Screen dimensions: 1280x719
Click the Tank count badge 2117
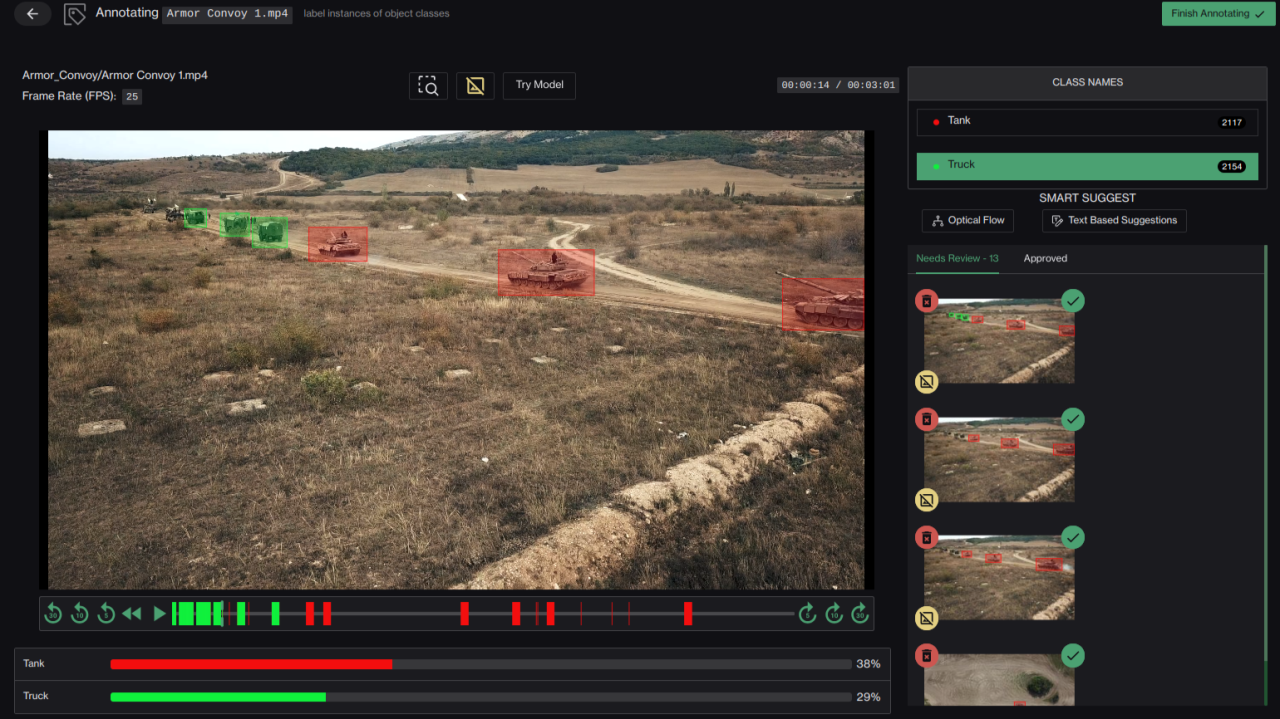1231,122
